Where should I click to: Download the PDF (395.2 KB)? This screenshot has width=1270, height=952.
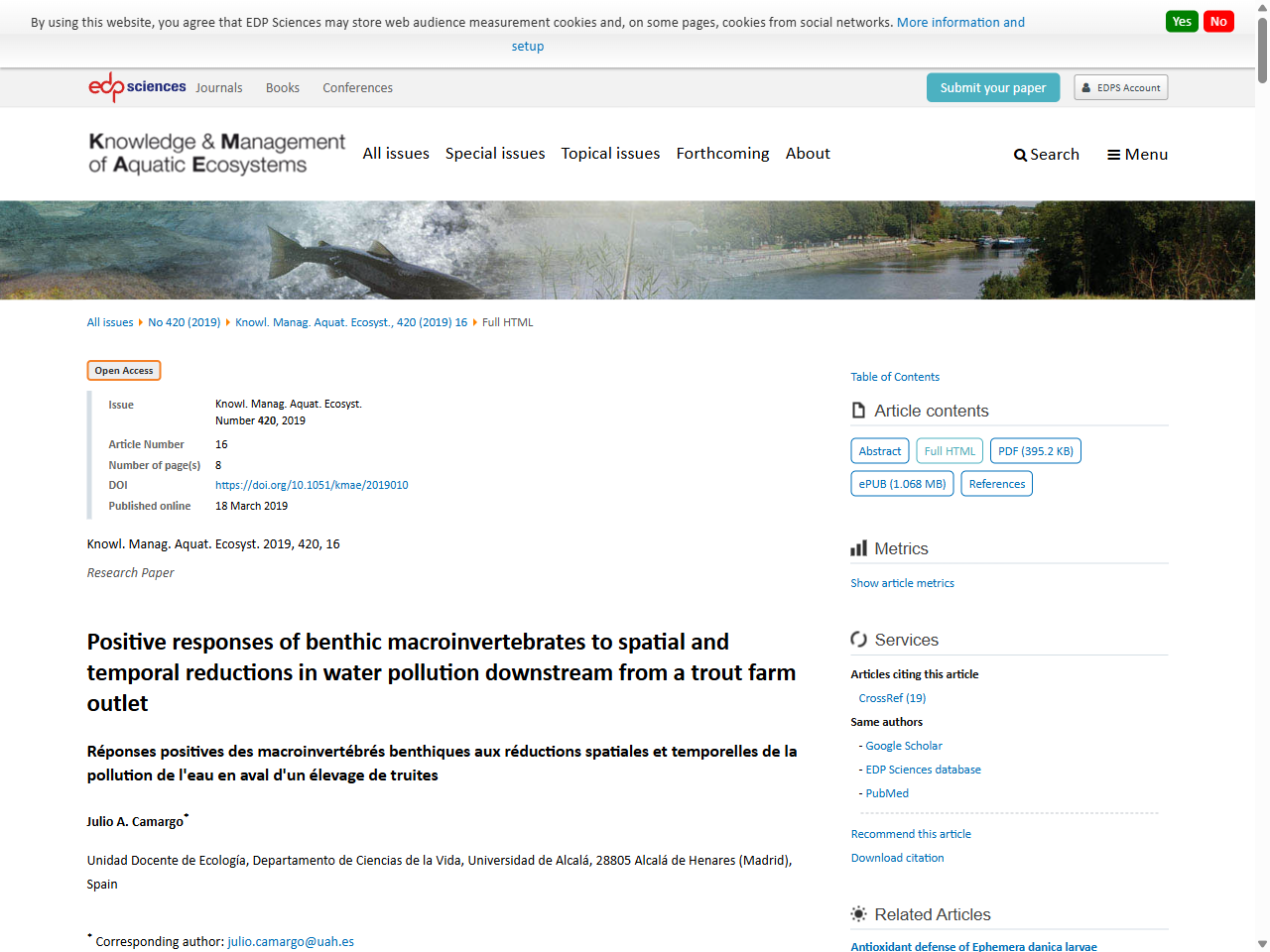(x=1035, y=450)
